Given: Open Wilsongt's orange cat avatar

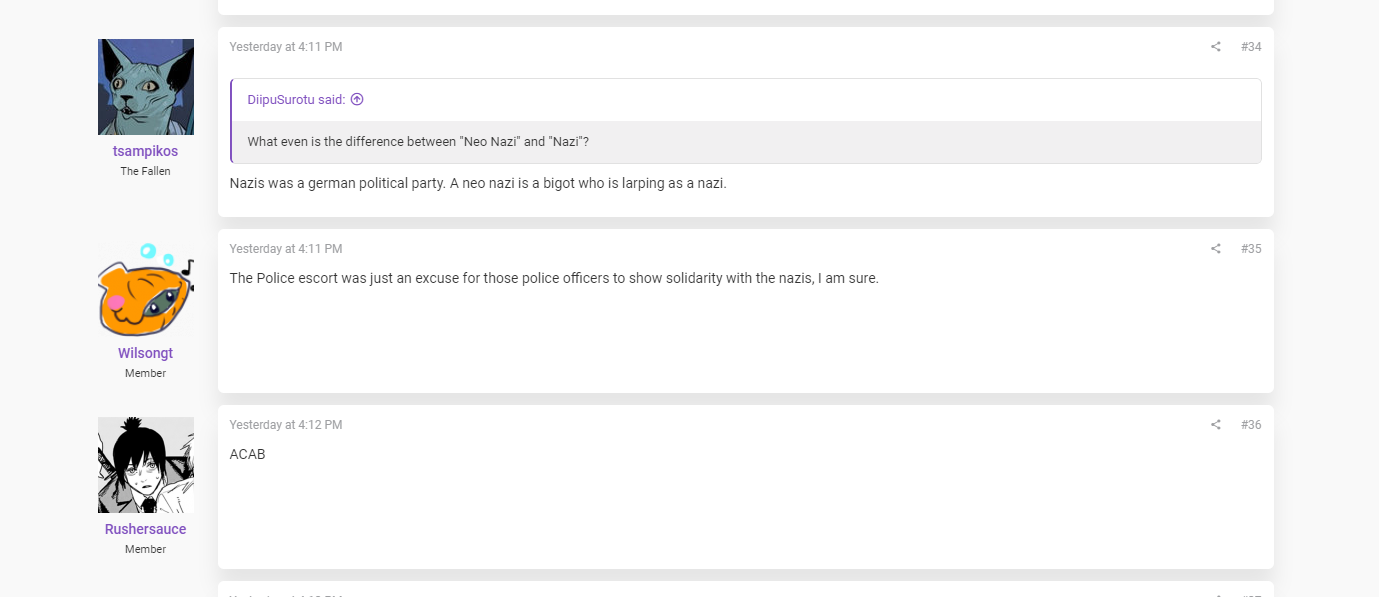Looking at the screenshot, I should [146, 289].
